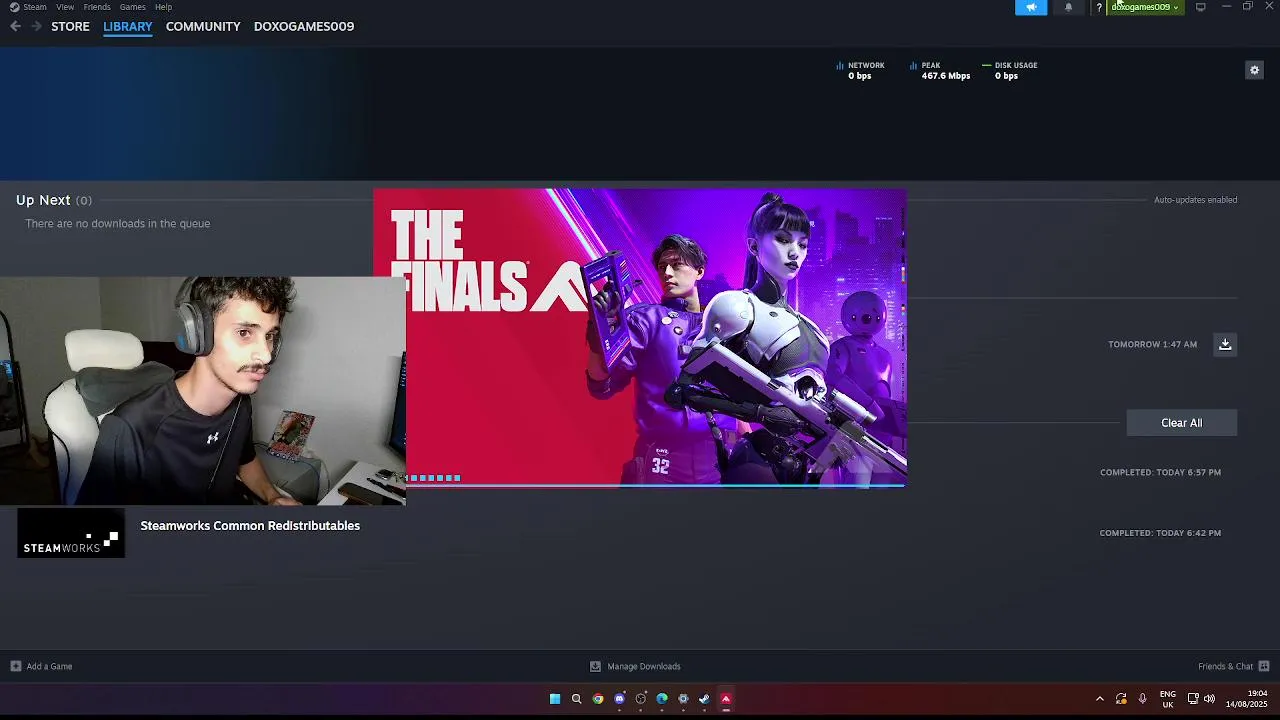Open the DOXOGAMES009 profile tab
The image size is (1280, 720).
tap(304, 26)
